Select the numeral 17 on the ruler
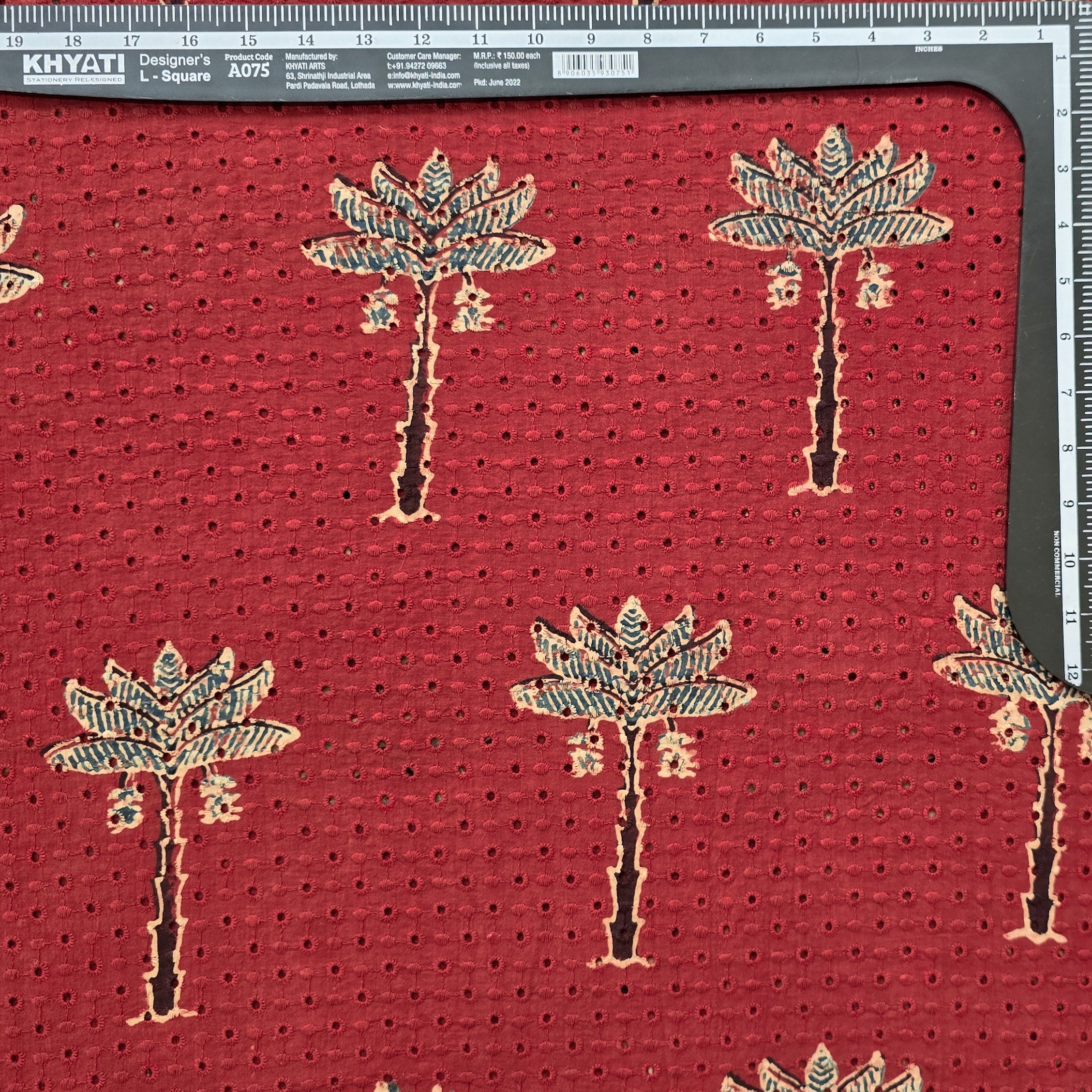1092x1092 pixels. point(131,41)
